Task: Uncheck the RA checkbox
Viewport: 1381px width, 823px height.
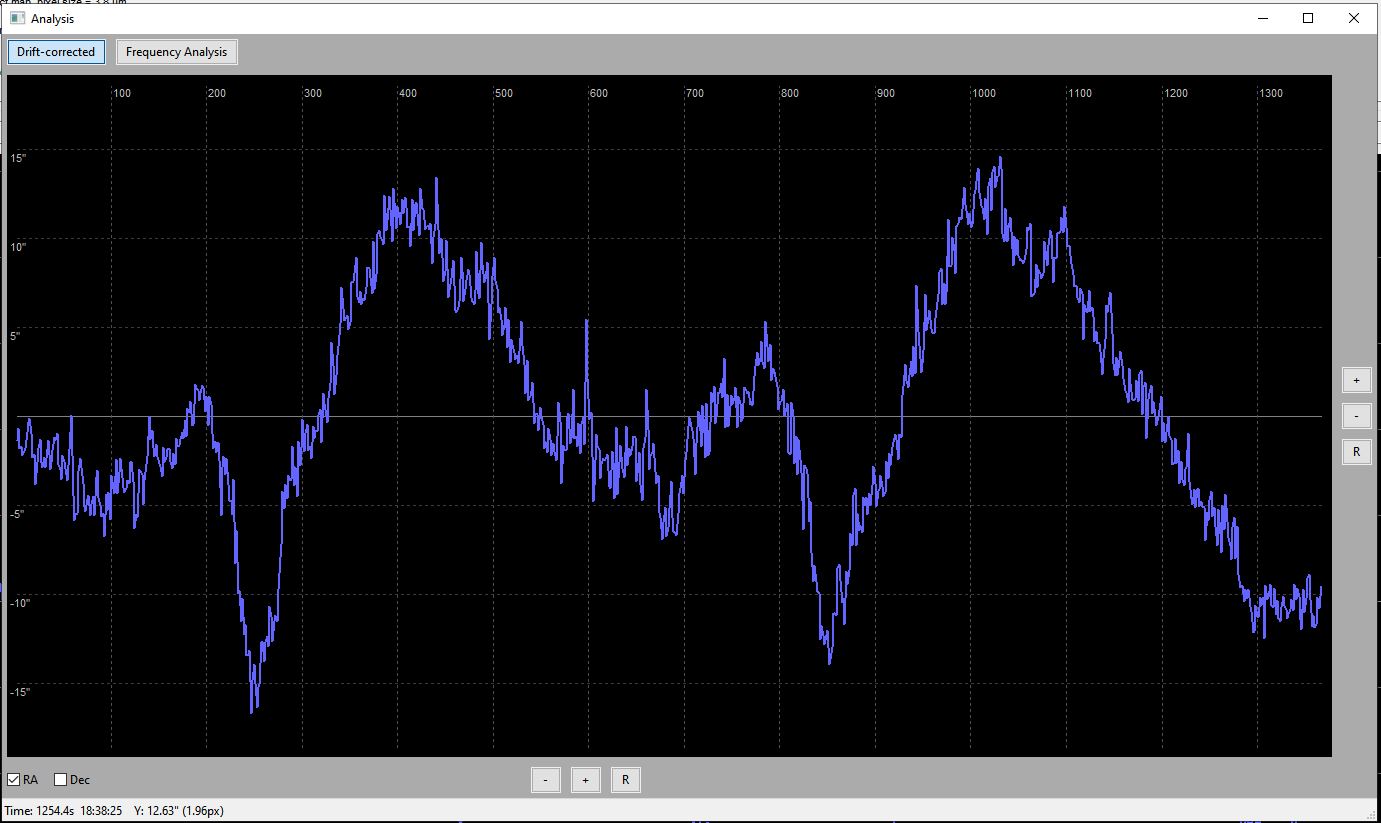Action: (14, 780)
